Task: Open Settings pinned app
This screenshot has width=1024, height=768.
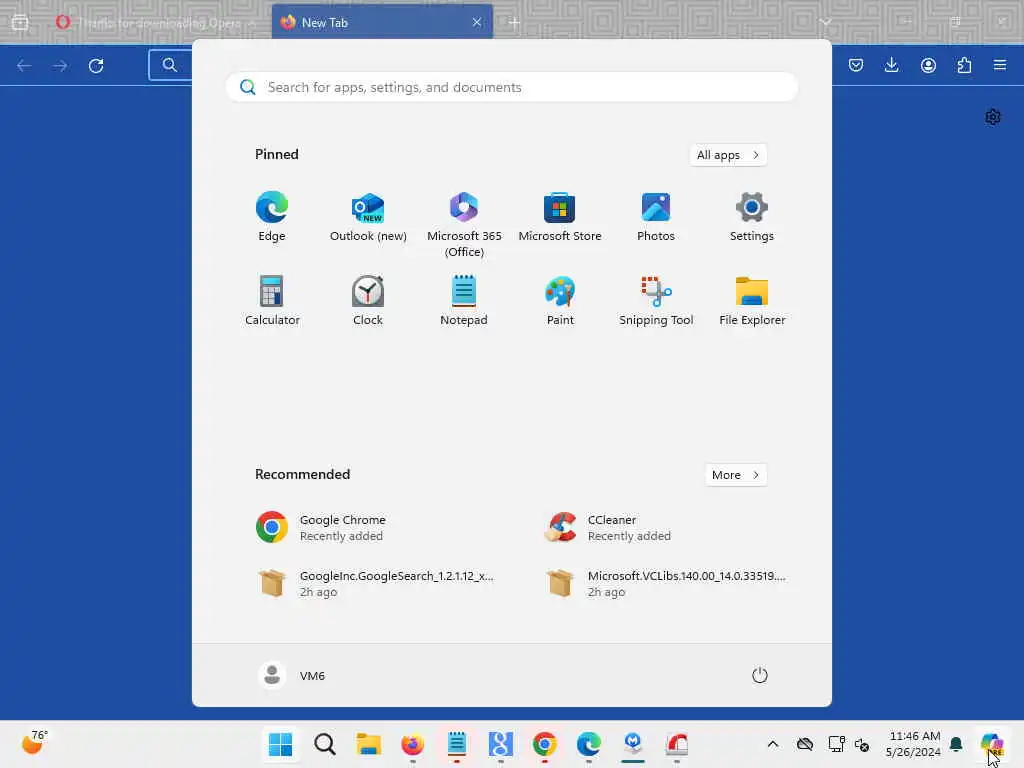Action: tap(752, 217)
